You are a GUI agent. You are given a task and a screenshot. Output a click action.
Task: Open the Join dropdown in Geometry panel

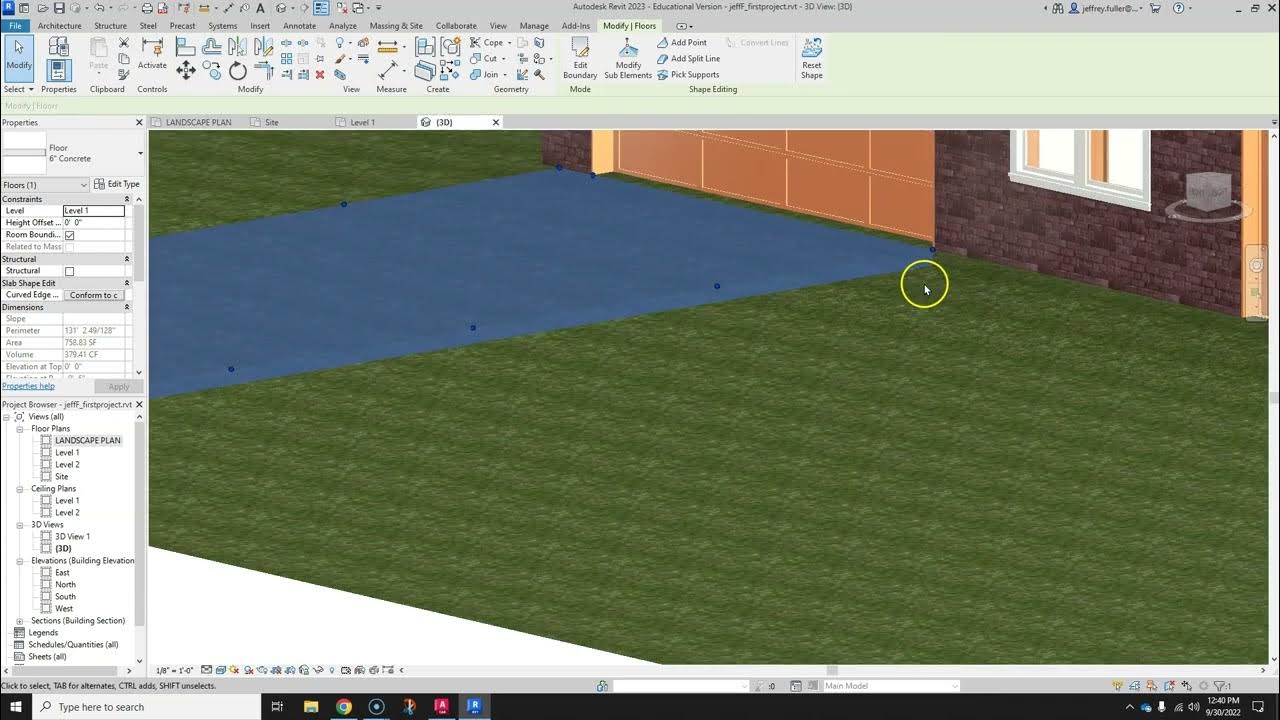(505, 75)
